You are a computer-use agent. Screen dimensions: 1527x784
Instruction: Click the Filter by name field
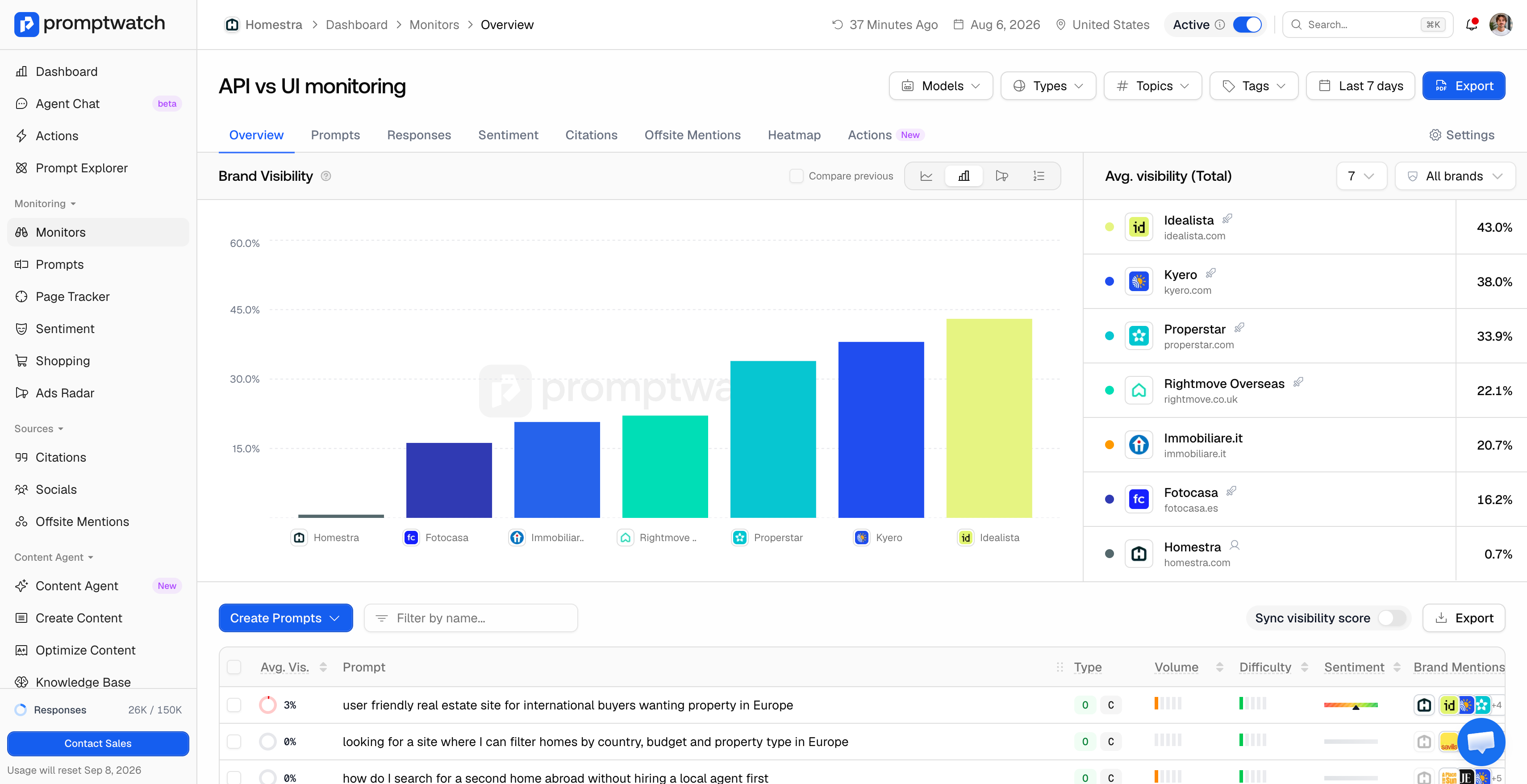pos(471,618)
